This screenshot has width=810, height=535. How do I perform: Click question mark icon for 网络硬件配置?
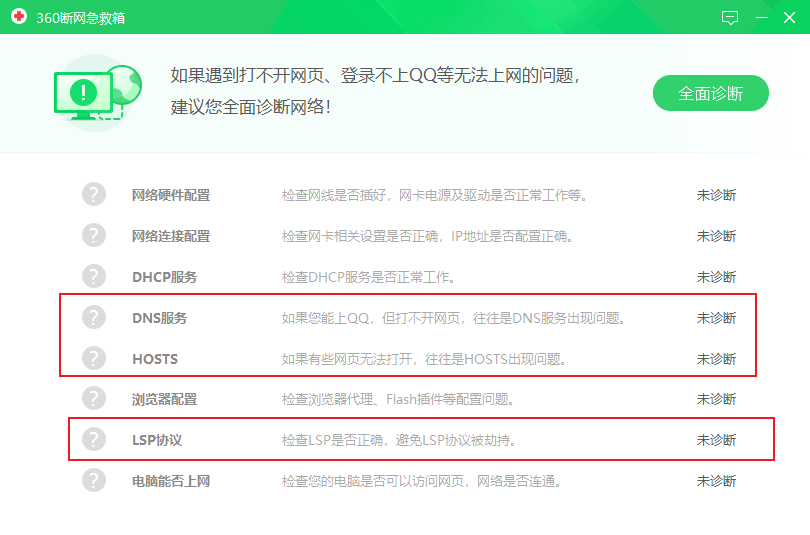click(94, 194)
